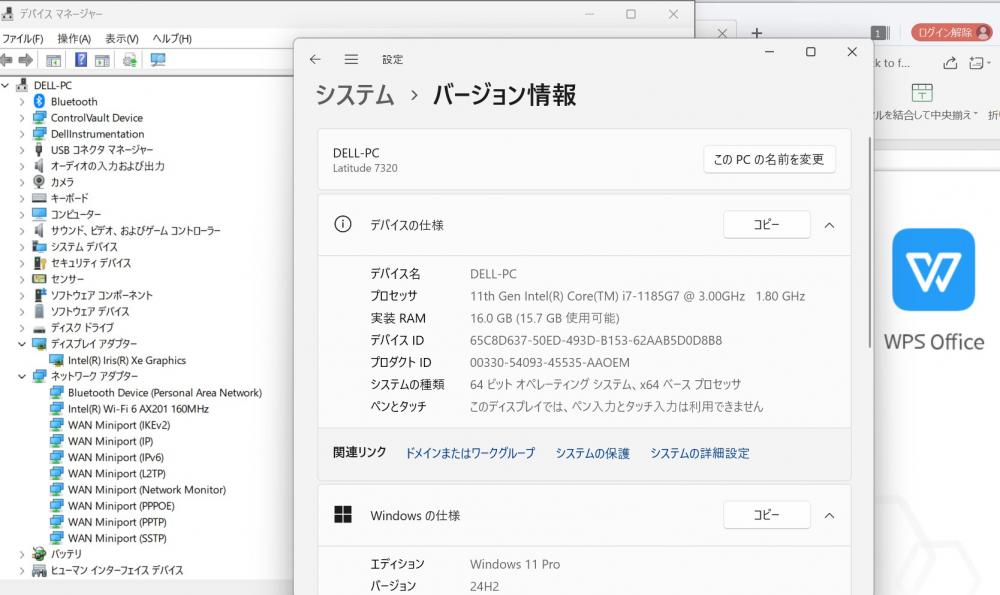Click the Settings window vertical scrollbar

[869, 242]
